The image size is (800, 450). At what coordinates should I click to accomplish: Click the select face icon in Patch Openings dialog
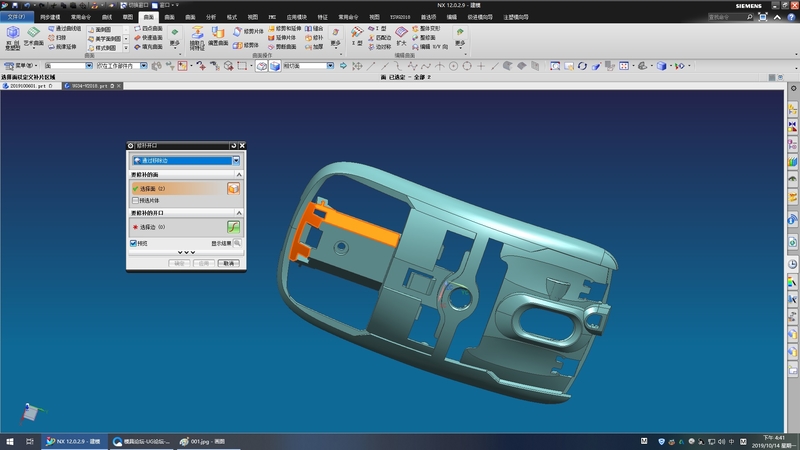click(x=233, y=189)
